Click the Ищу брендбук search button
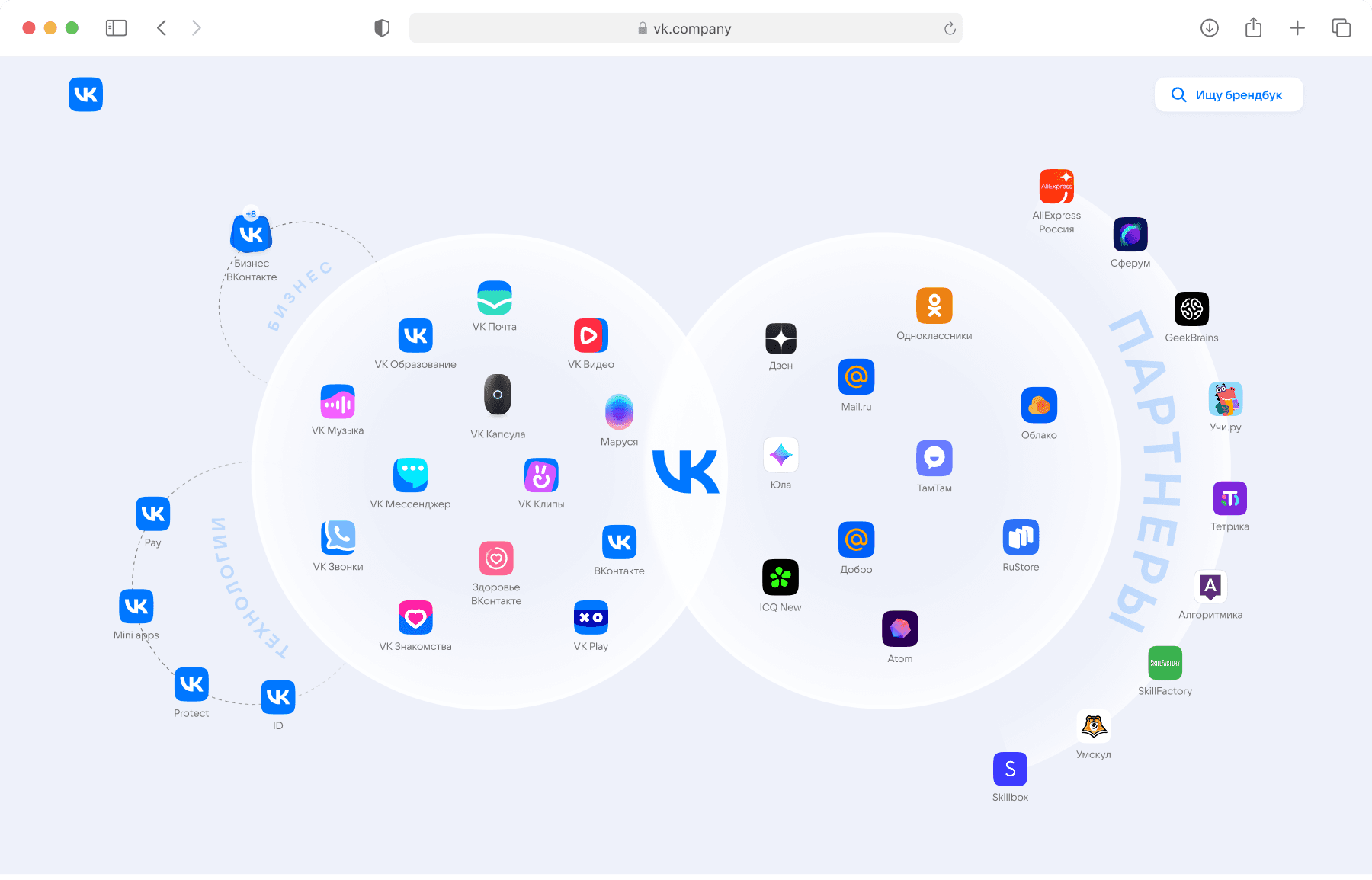The image size is (1372, 880). click(1229, 94)
